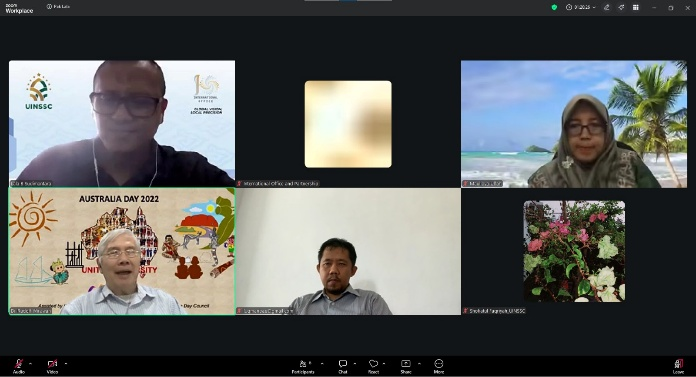Expand the arrow beside Share
The height and width of the screenshot is (377, 696).
(419, 364)
